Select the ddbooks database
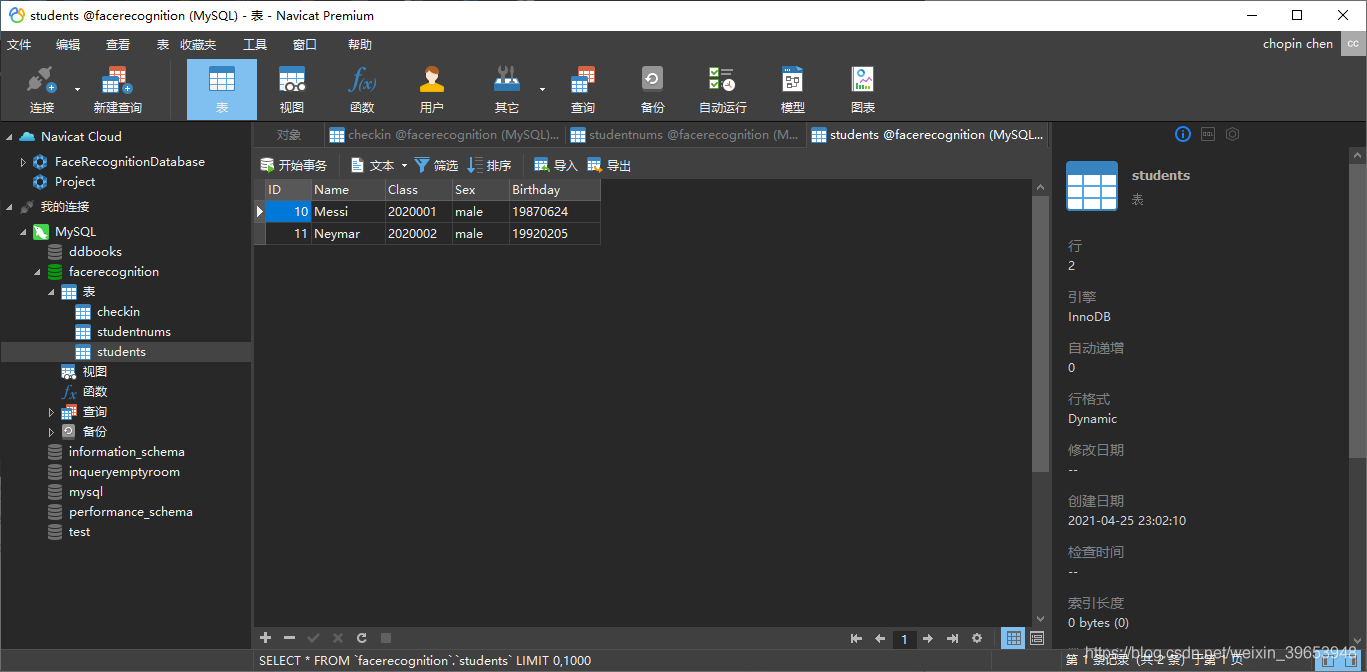The image size is (1367, 672). (x=95, y=252)
